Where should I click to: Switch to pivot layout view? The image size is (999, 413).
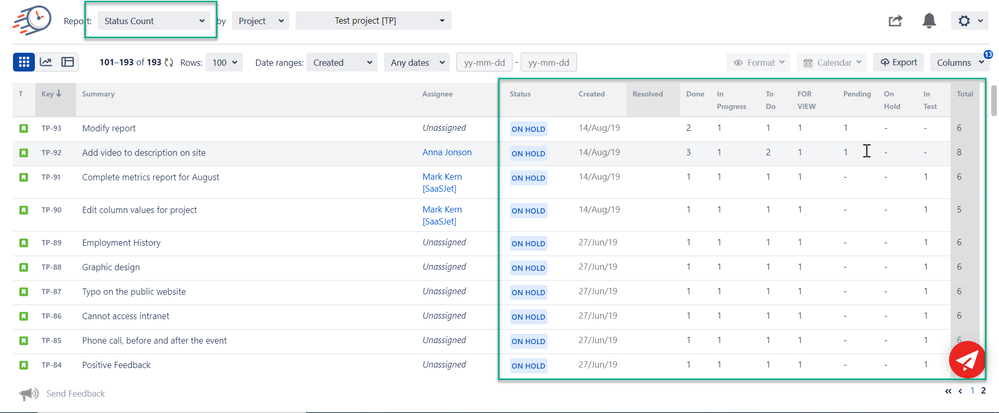click(x=68, y=62)
